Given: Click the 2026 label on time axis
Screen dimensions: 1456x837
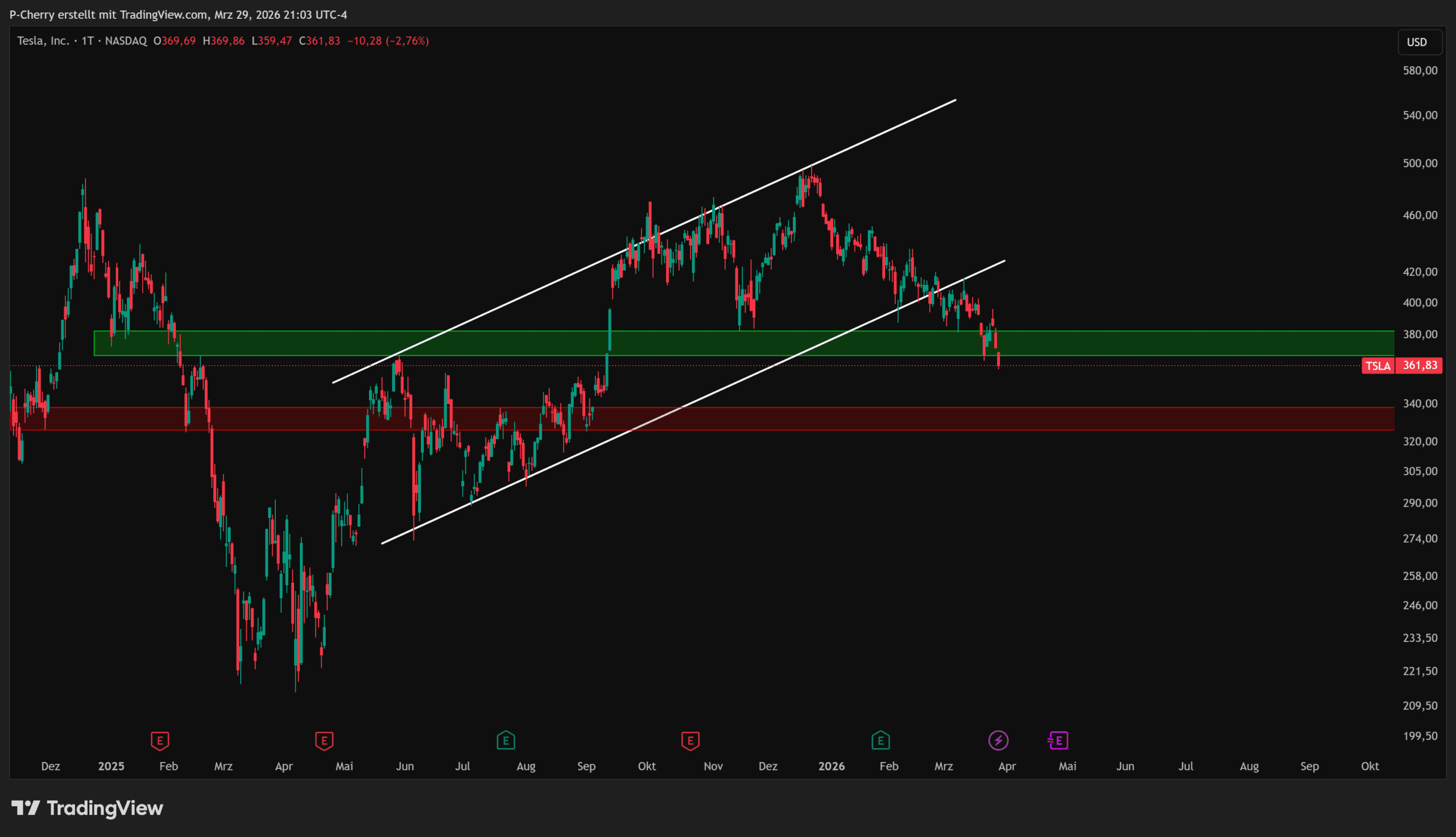Looking at the screenshot, I should coord(831,766).
